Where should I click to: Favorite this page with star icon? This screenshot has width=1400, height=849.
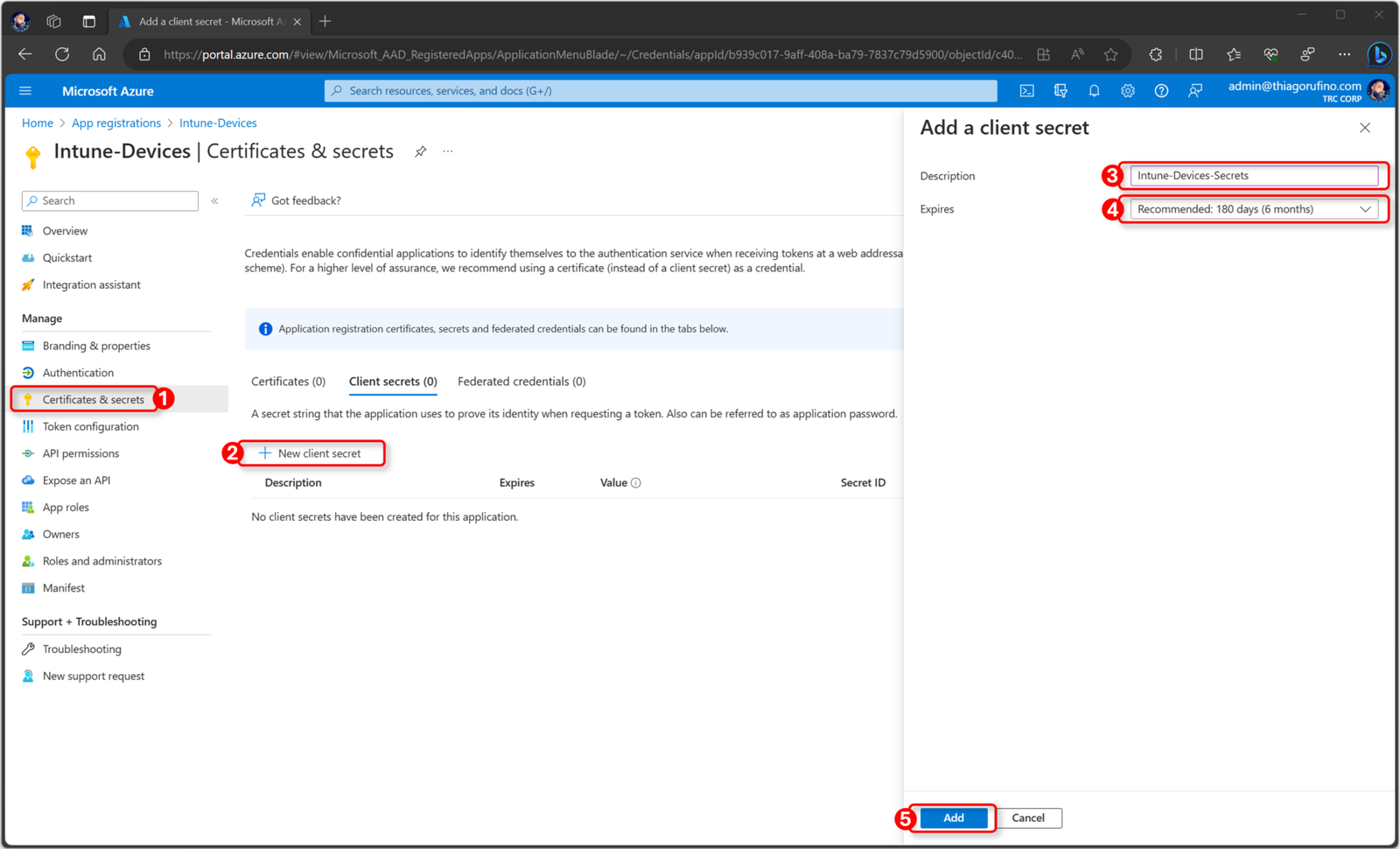[1110, 54]
